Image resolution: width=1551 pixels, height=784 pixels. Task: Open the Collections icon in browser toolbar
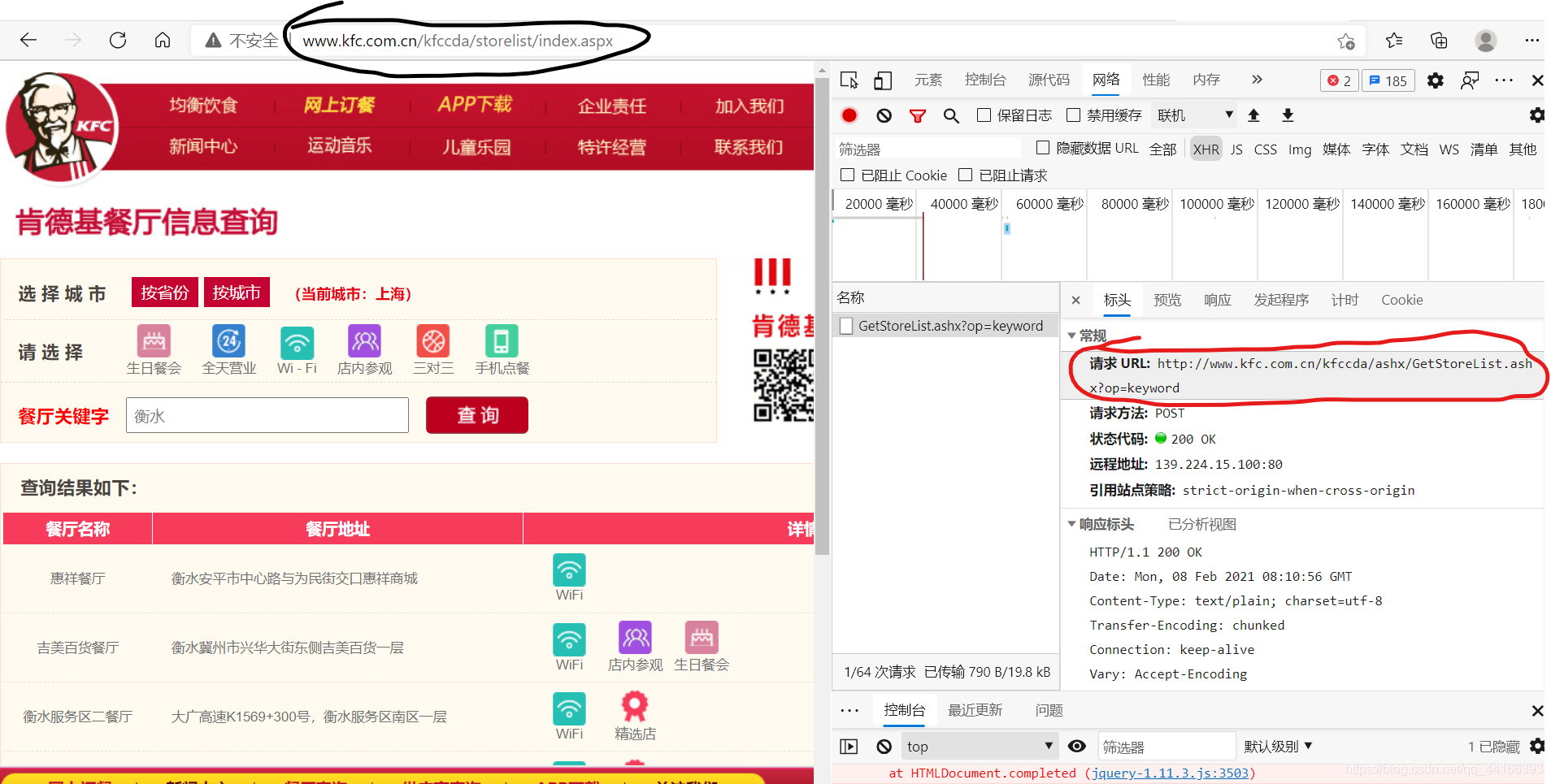pos(1439,40)
